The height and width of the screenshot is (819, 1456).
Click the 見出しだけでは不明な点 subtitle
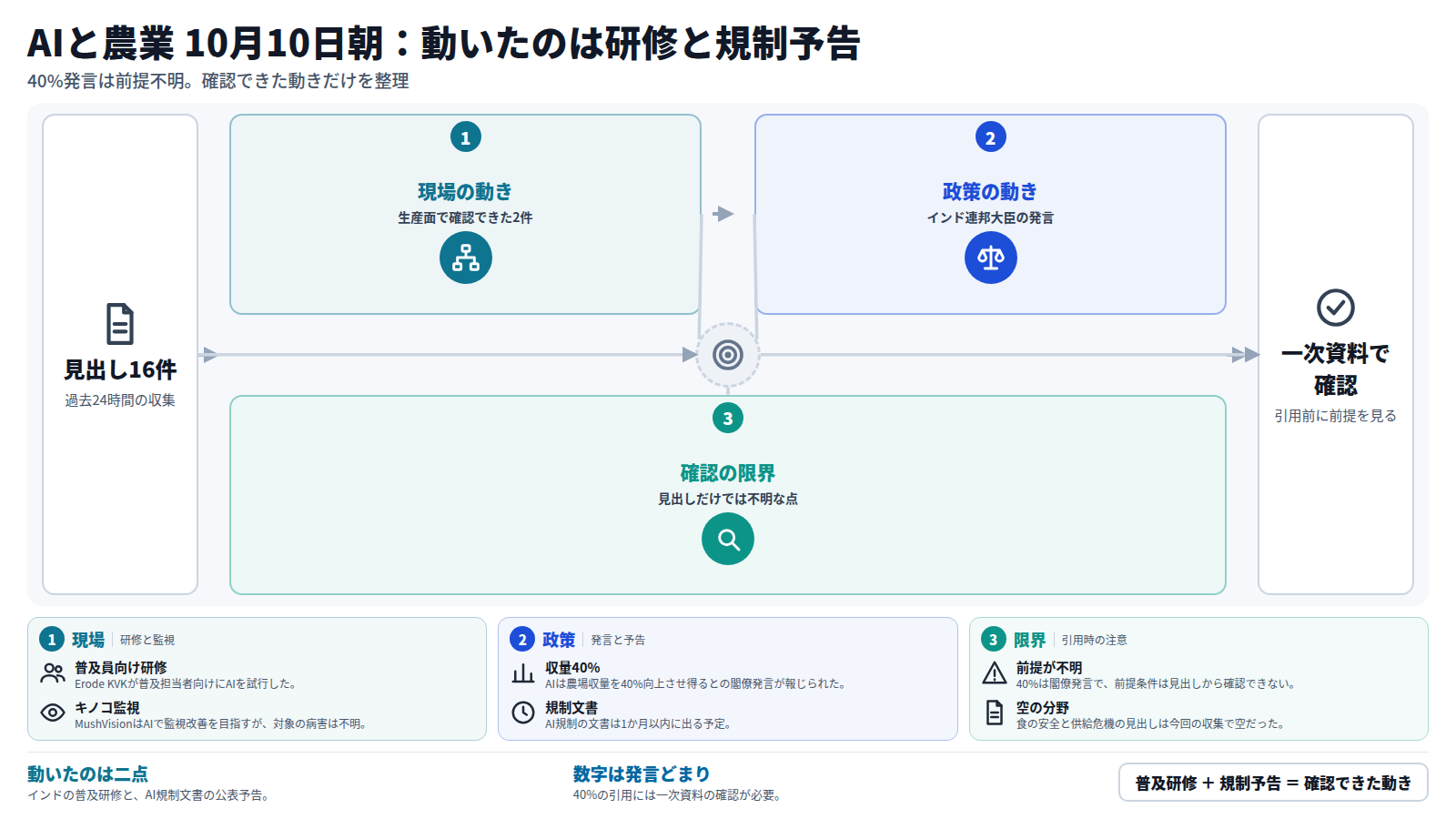tap(728, 499)
